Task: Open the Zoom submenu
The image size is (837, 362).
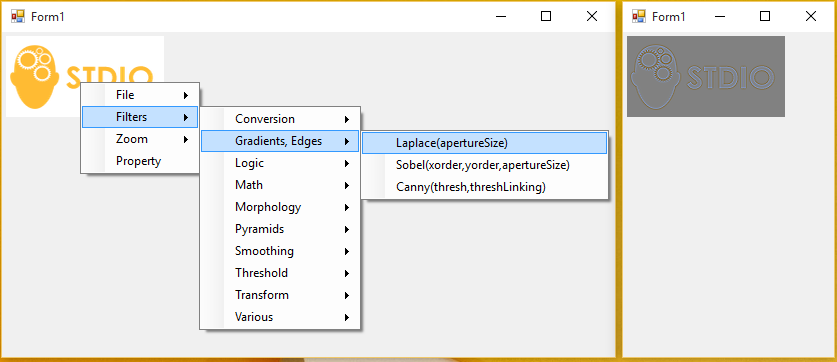Action: (140, 139)
